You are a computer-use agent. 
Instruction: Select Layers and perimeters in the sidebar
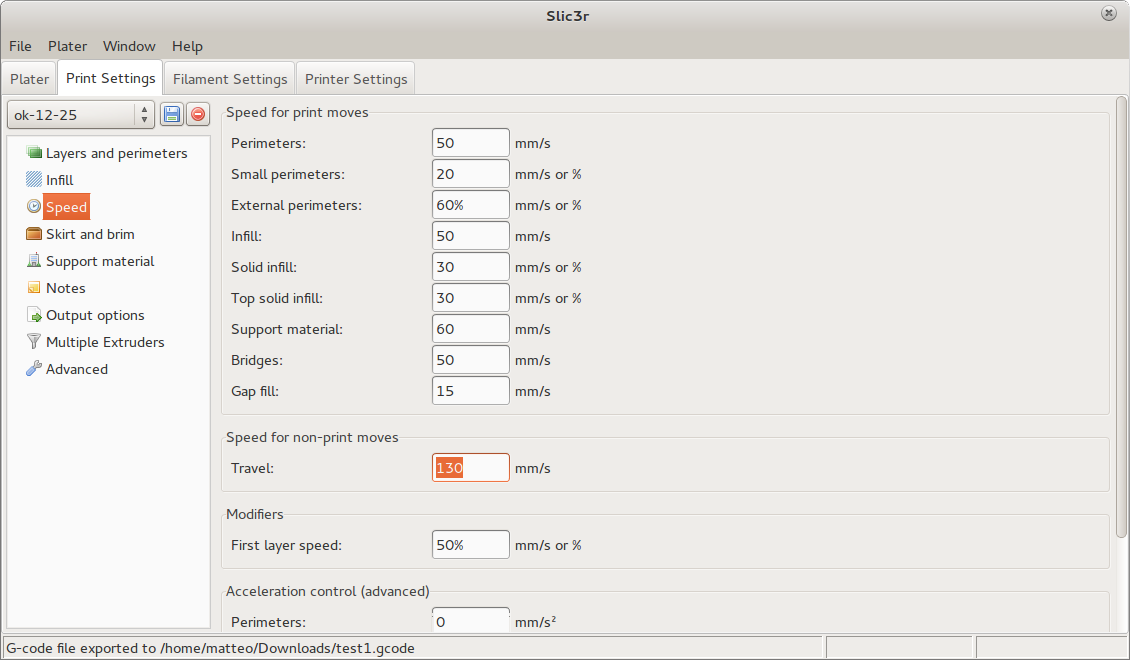117,153
